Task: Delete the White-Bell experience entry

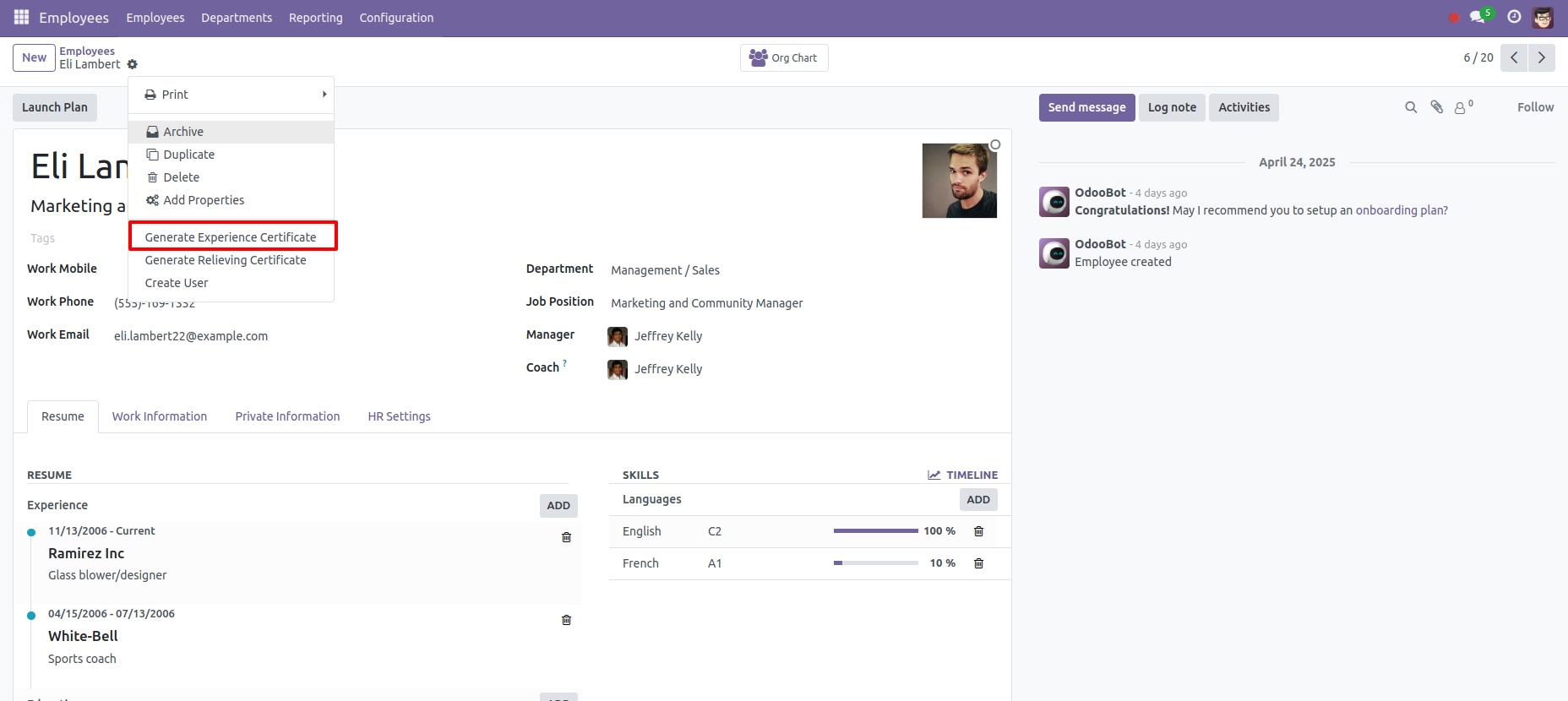Action: pos(567,620)
